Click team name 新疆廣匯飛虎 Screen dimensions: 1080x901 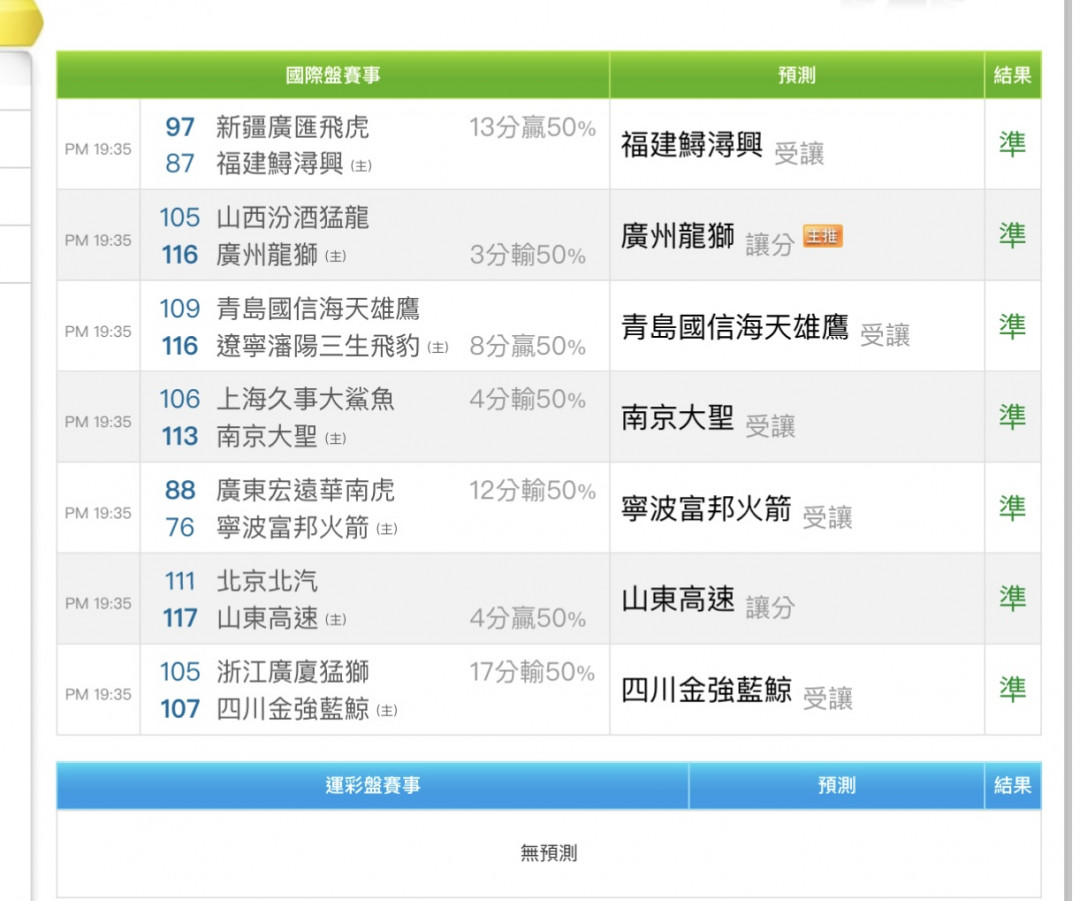(x=293, y=127)
